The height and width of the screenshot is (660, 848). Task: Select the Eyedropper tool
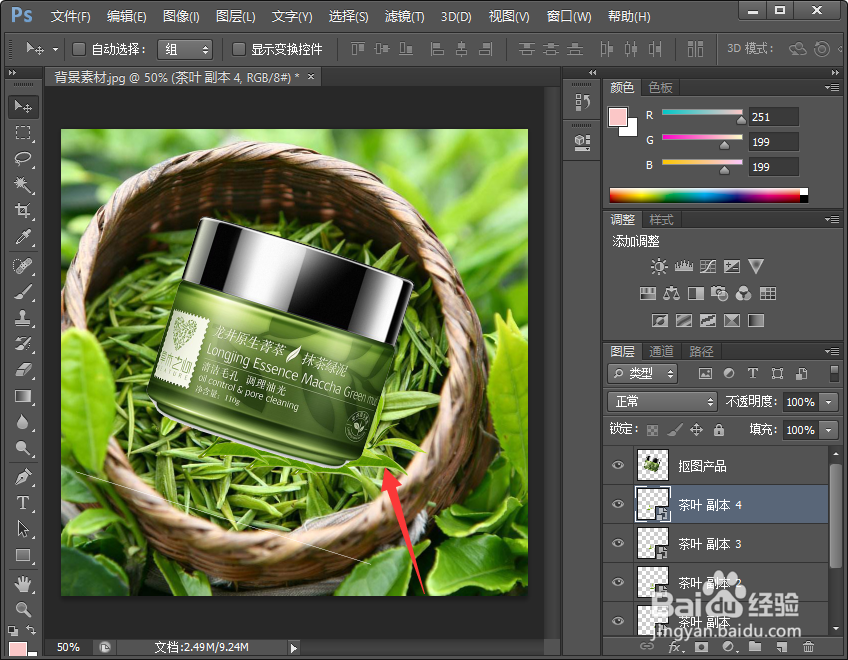[23, 236]
